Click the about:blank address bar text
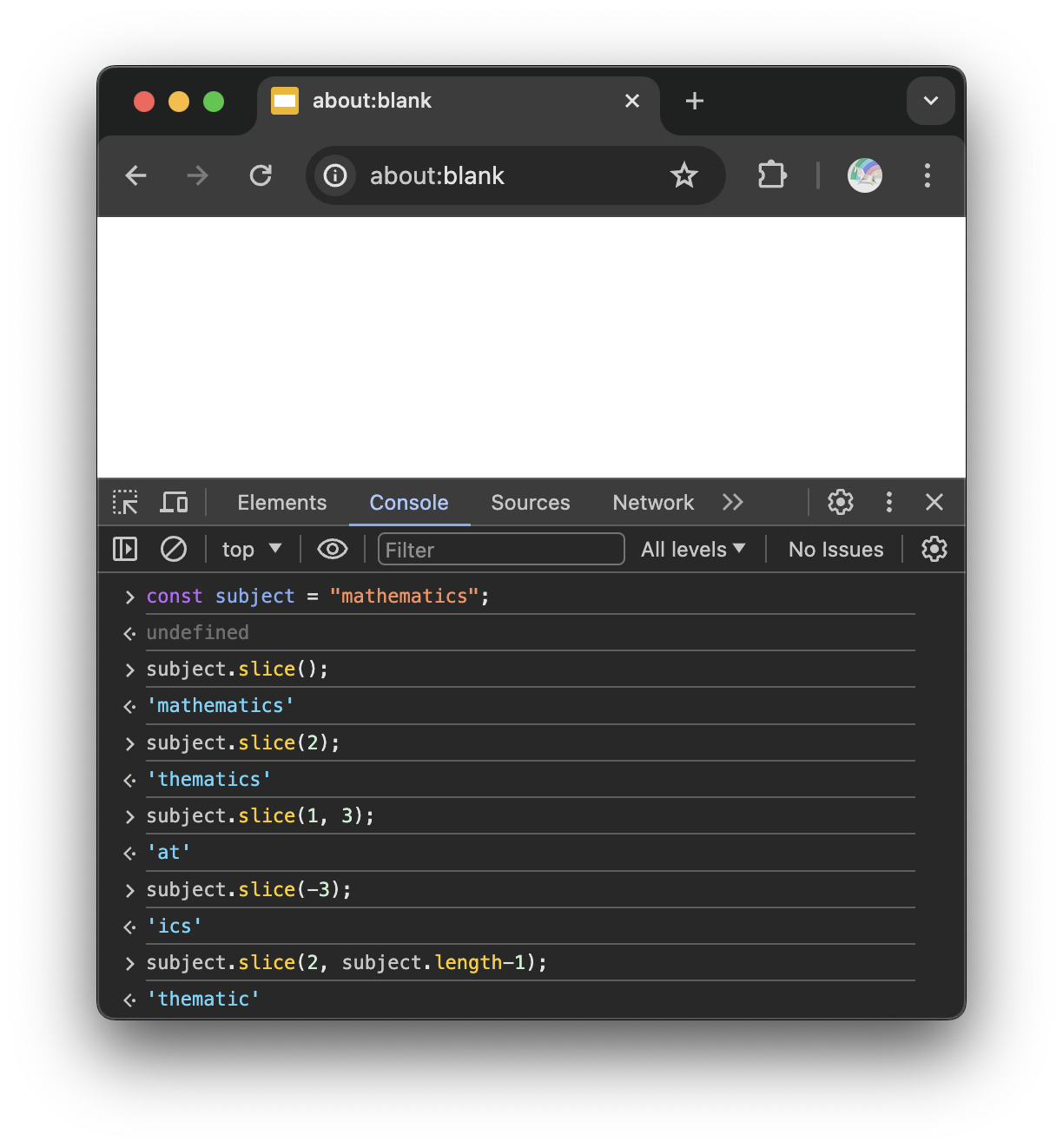Viewport: 1063px width, 1148px height. click(437, 175)
